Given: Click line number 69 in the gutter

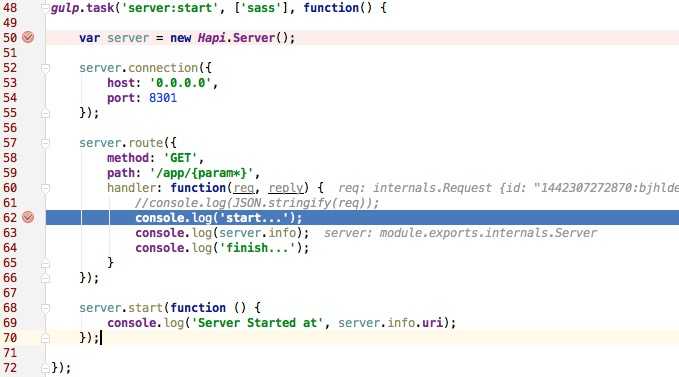Looking at the screenshot, I should (10, 323).
